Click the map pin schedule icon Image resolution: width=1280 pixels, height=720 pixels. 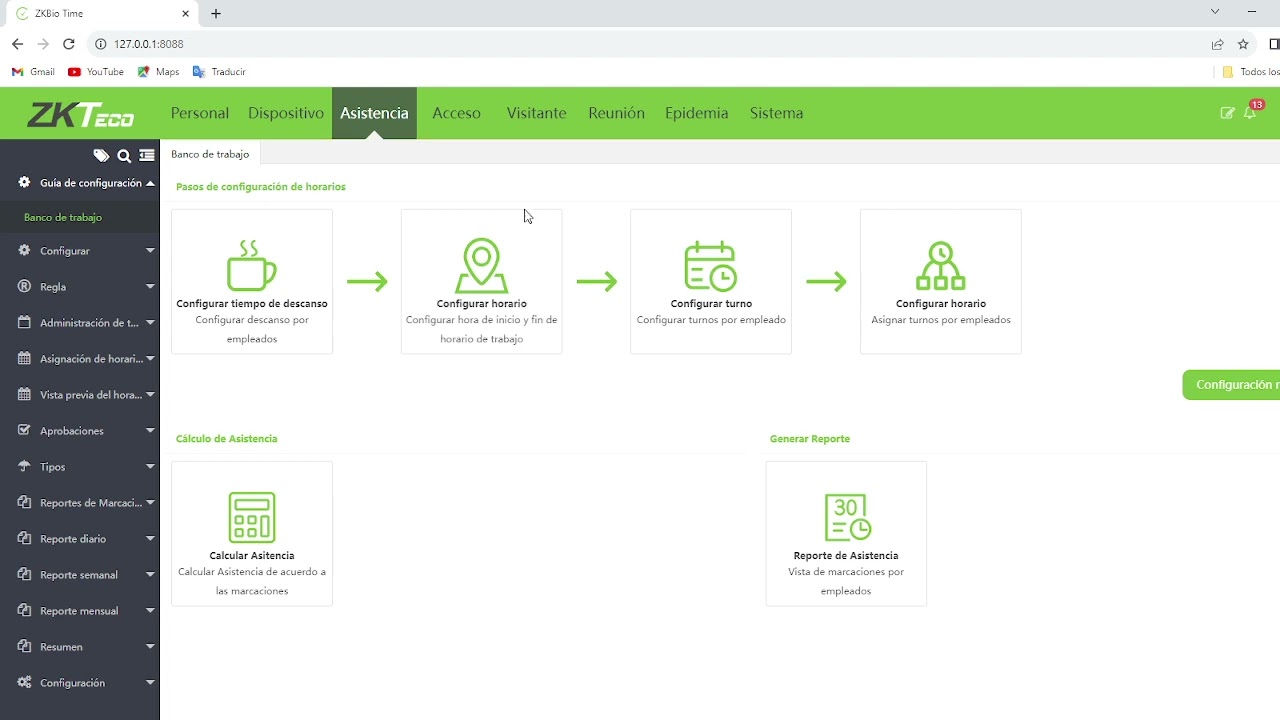[481, 265]
